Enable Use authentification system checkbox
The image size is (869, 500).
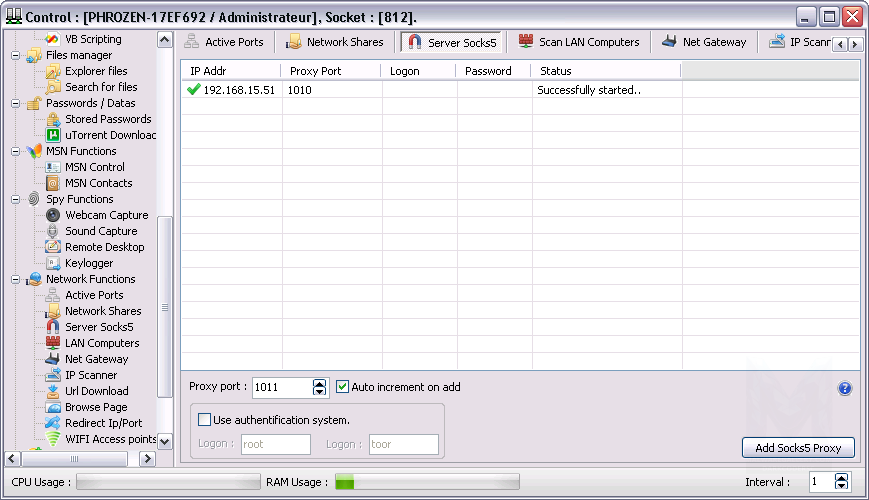point(205,420)
